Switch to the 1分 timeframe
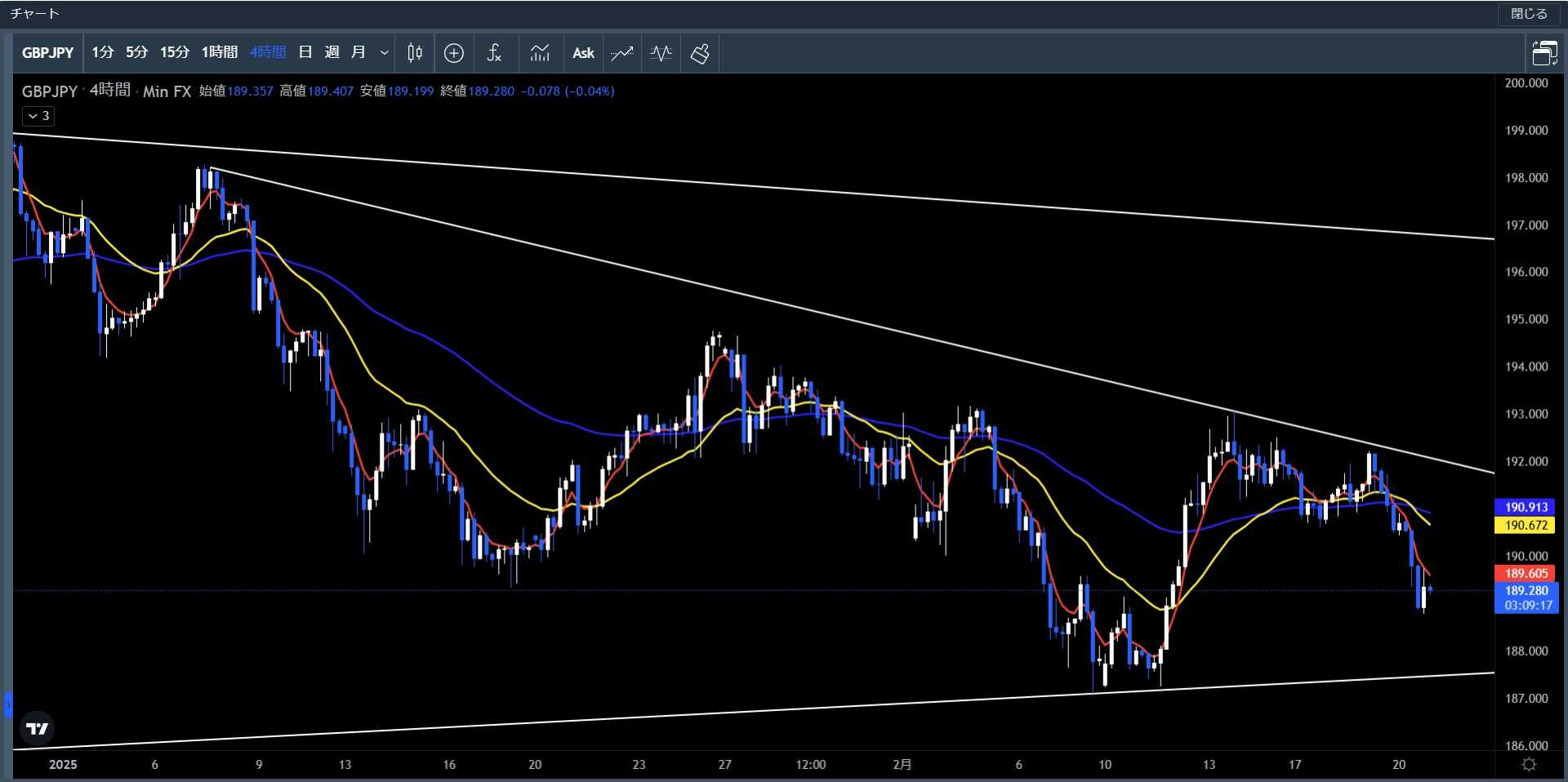Viewport: 1568px width, 782px height. pyautogui.click(x=102, y=53)
